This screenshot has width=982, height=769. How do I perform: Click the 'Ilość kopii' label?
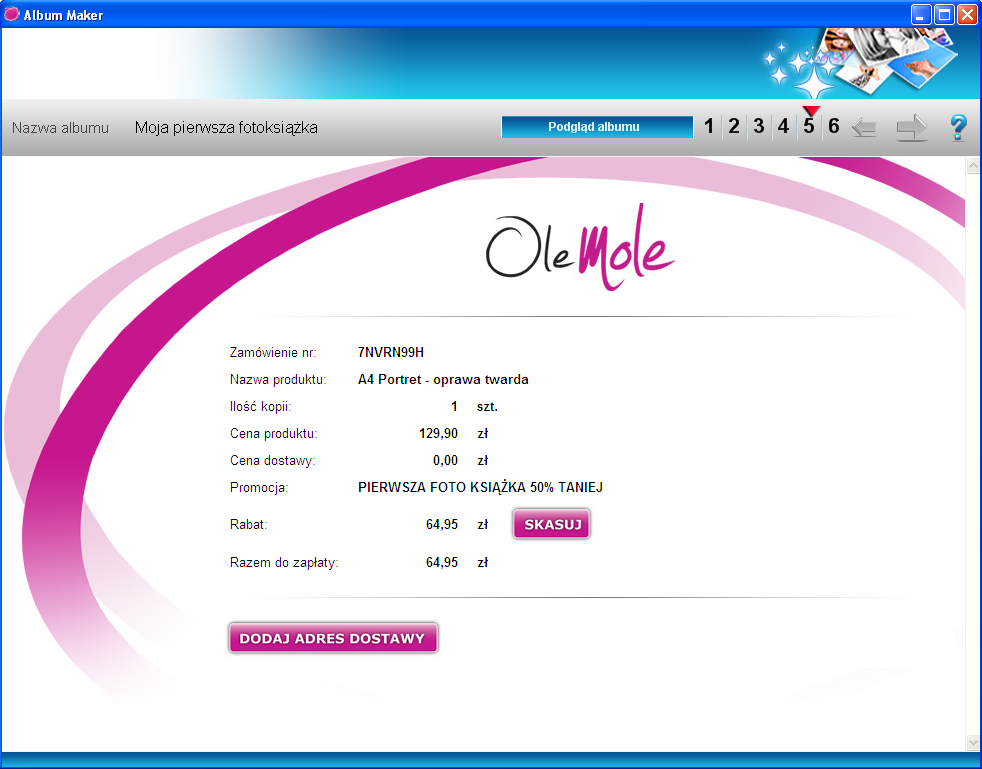[x=261, y=406]
